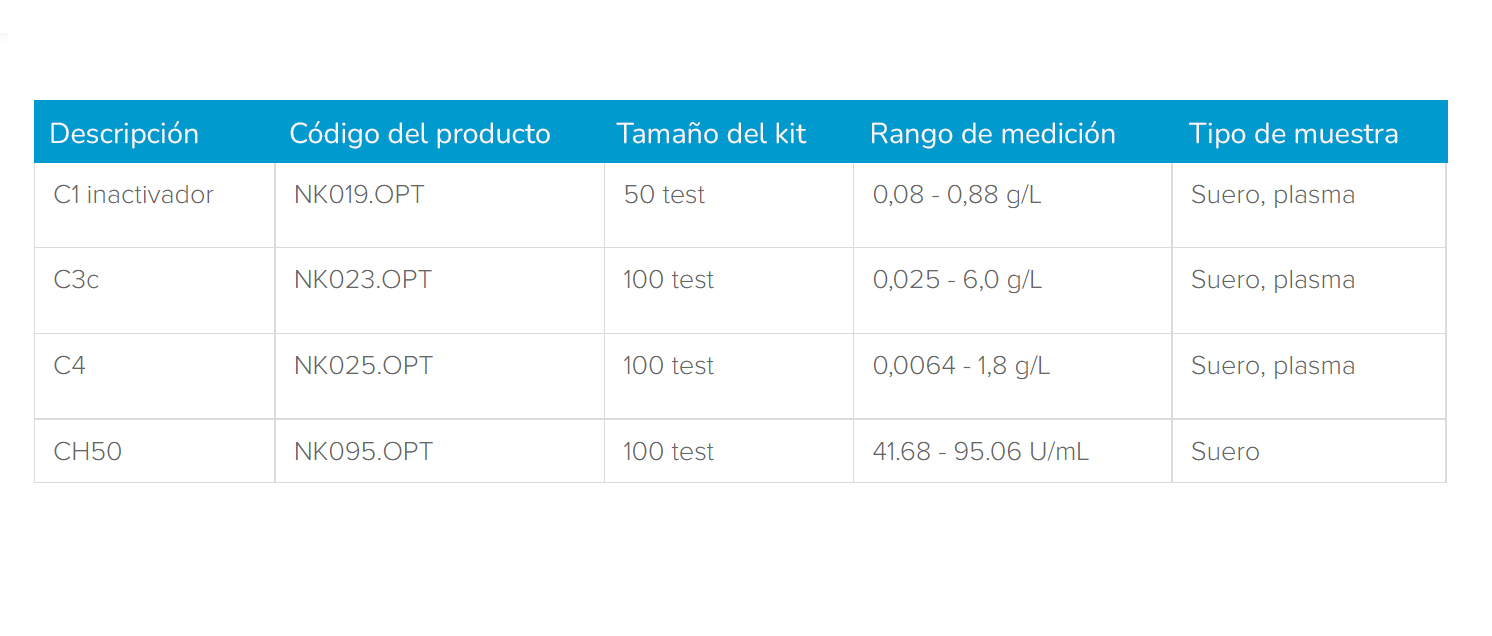Click the Tipo de muestra header
Viewport: 1492px width, 636px height.
pos(1294,134)
